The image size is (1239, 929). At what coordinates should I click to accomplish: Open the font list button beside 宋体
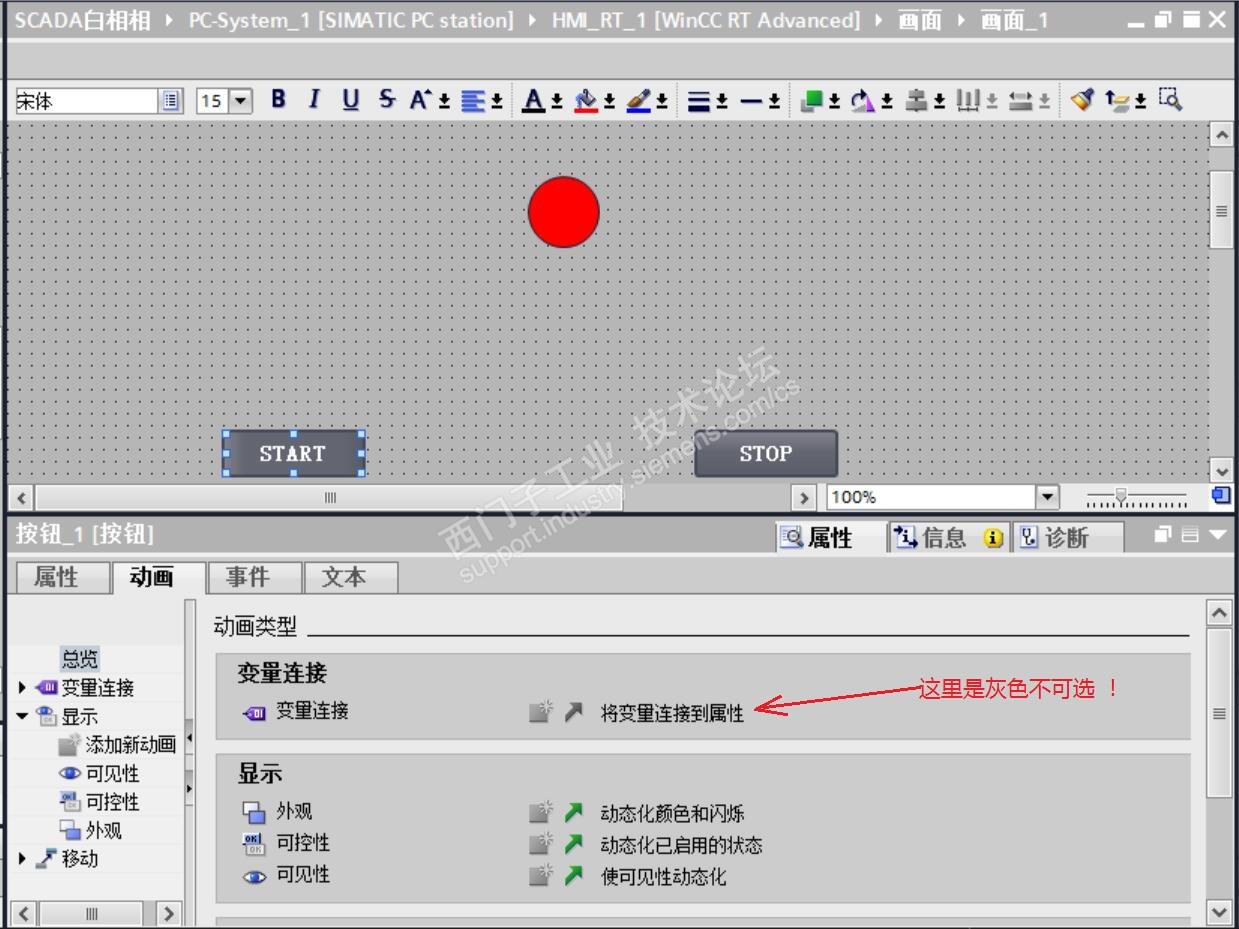pyautogui.click(x=171, y=101)
